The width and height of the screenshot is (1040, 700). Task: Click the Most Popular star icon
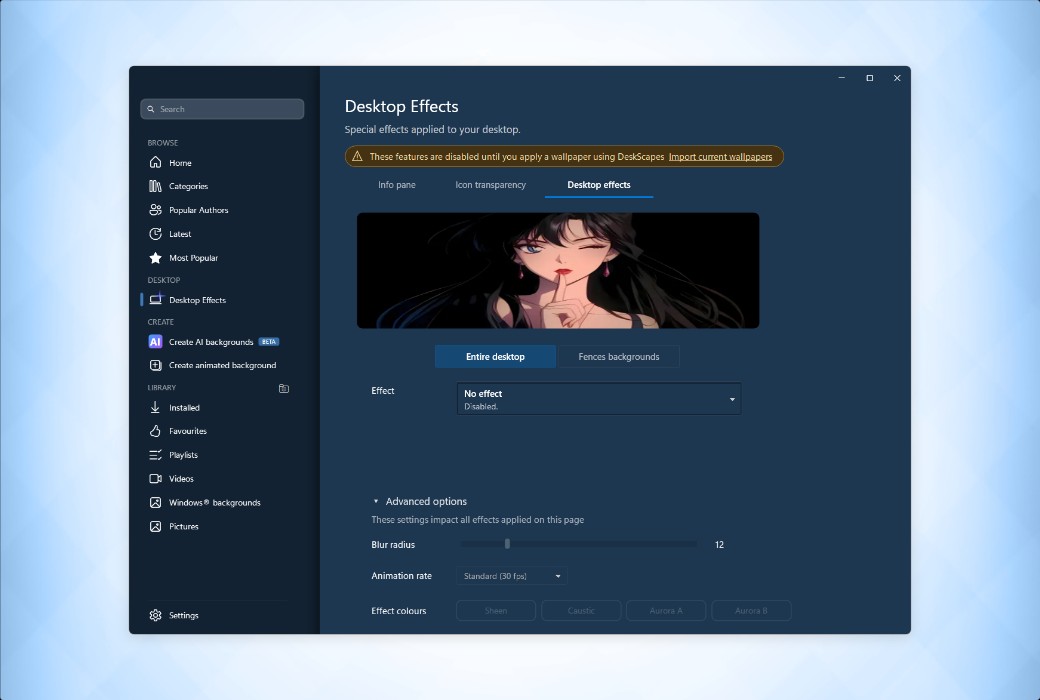(x=155, y=258)
